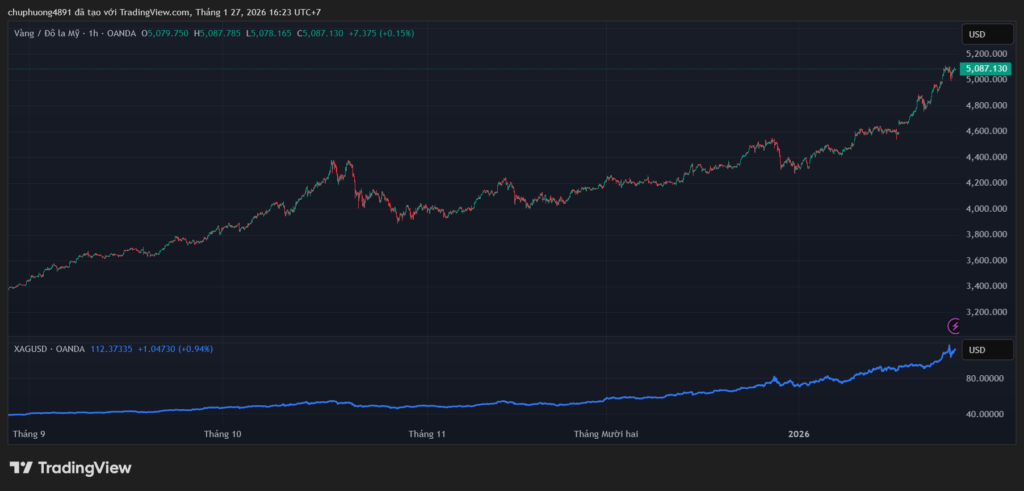Click the chuphuong4891 author header text
The image size is (1024, 491).
pyautogui.click(x=40, y=11)
